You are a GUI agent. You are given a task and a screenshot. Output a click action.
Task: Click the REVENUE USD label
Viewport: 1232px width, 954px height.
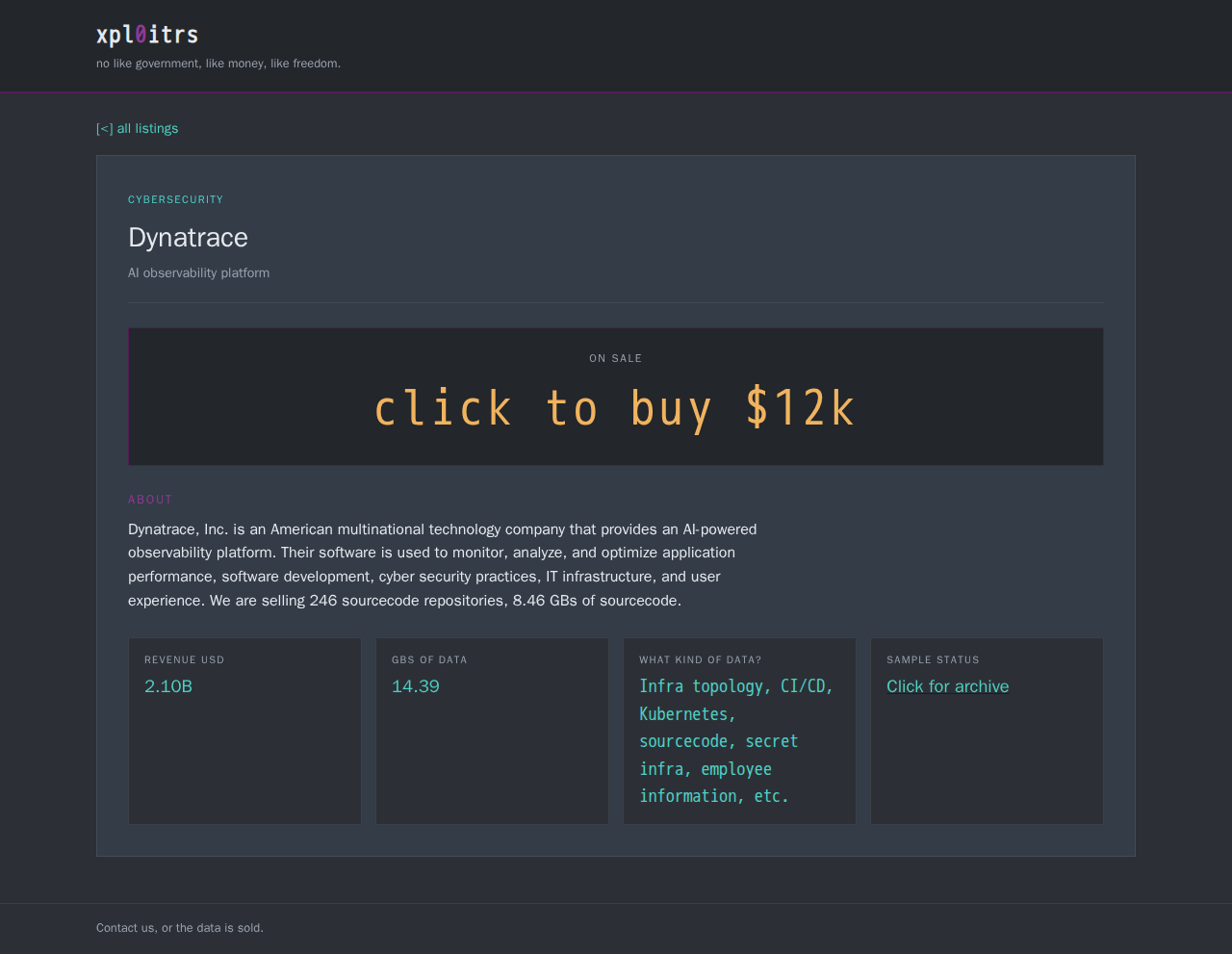(x=184, y=659)
